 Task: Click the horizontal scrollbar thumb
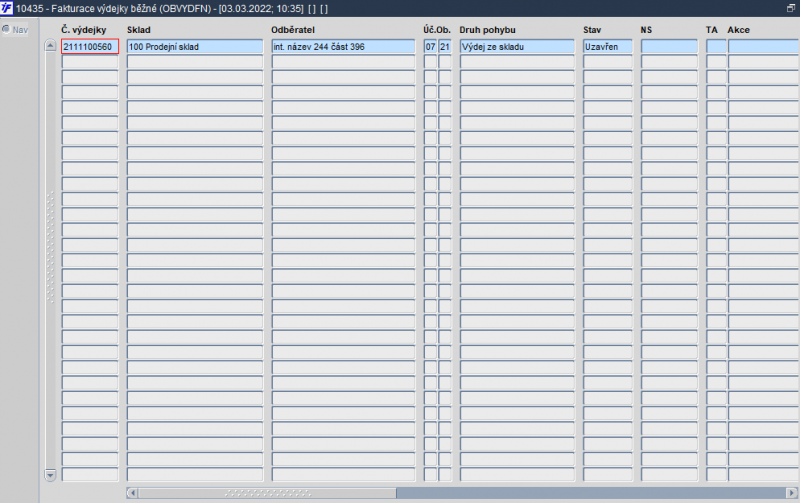pos(267,493)
